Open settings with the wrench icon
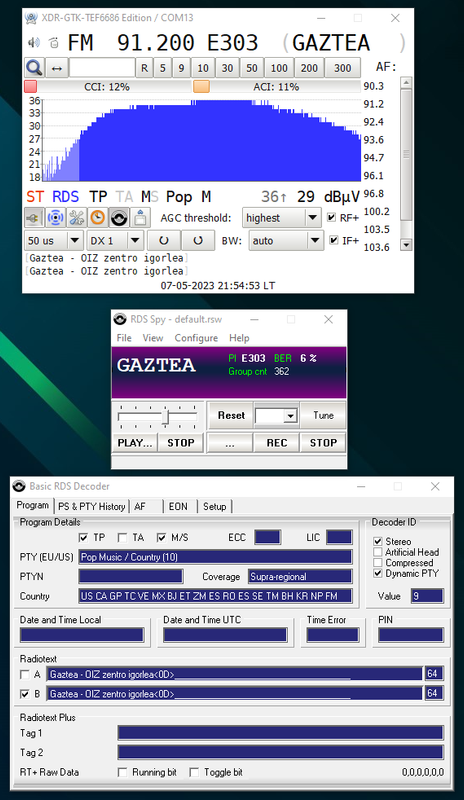The image size is (464, 800). 77,218
